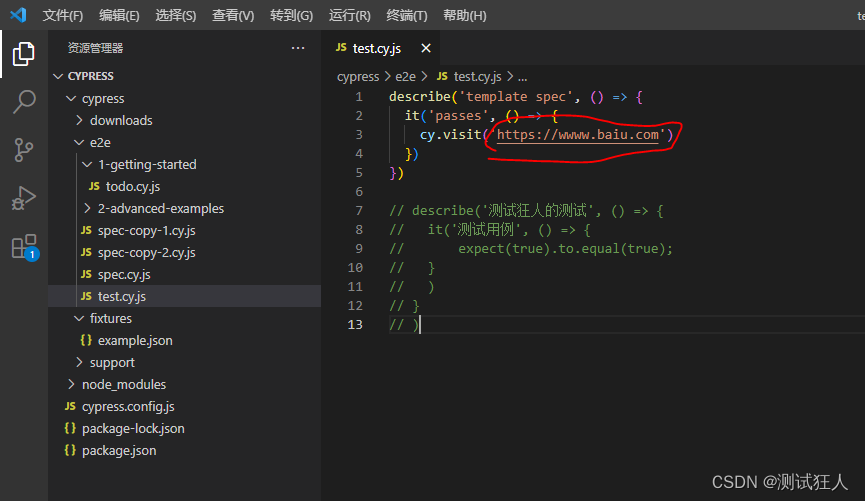Open package.json file

(185, 451)
